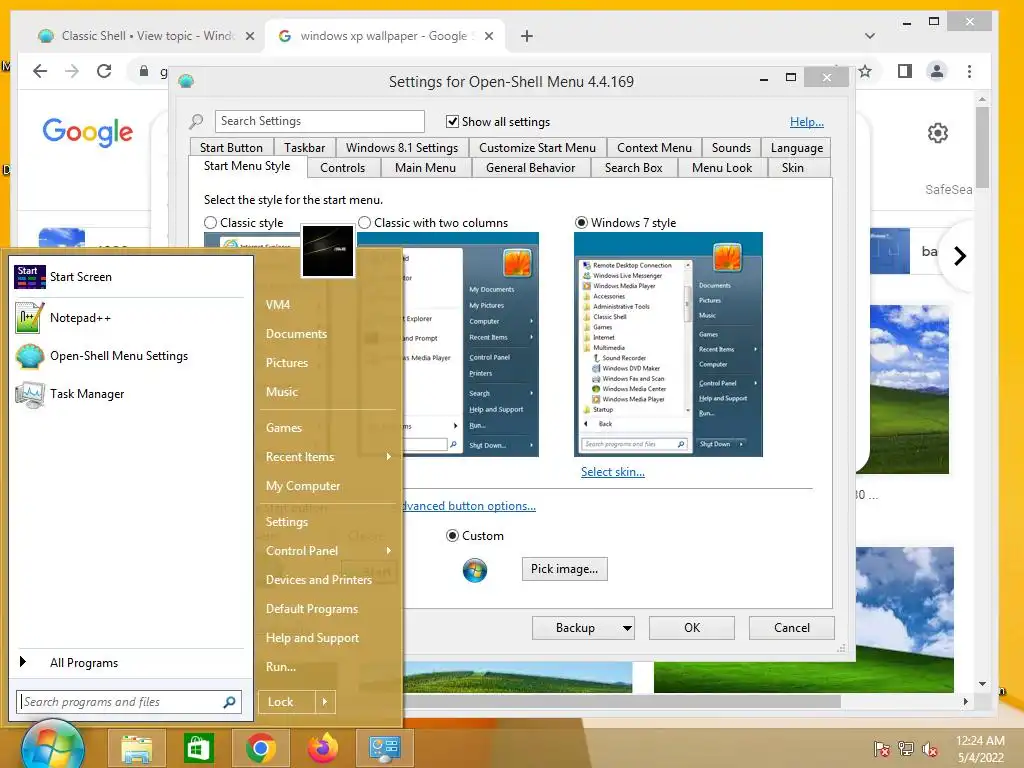Expand the Lock button arrow options
Screen dimensions: 1024x768
click(325, 702)
